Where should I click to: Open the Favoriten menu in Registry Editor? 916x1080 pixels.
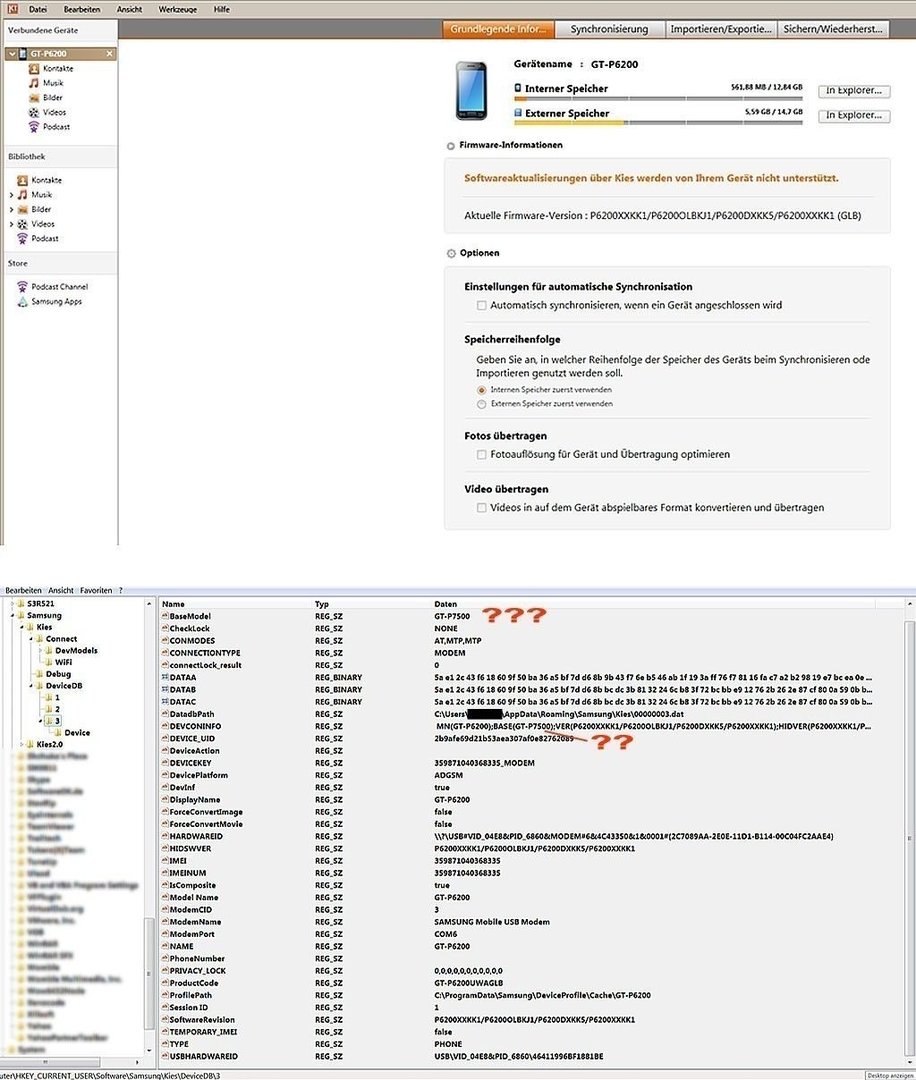tap(96, 590)
